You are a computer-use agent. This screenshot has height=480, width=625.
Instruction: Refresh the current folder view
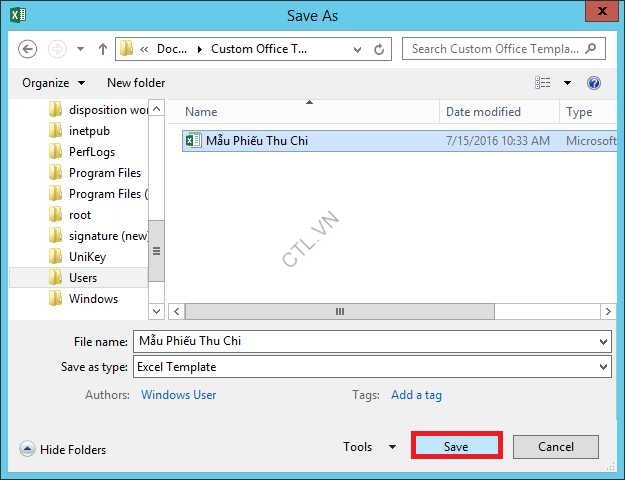[379, 49]
